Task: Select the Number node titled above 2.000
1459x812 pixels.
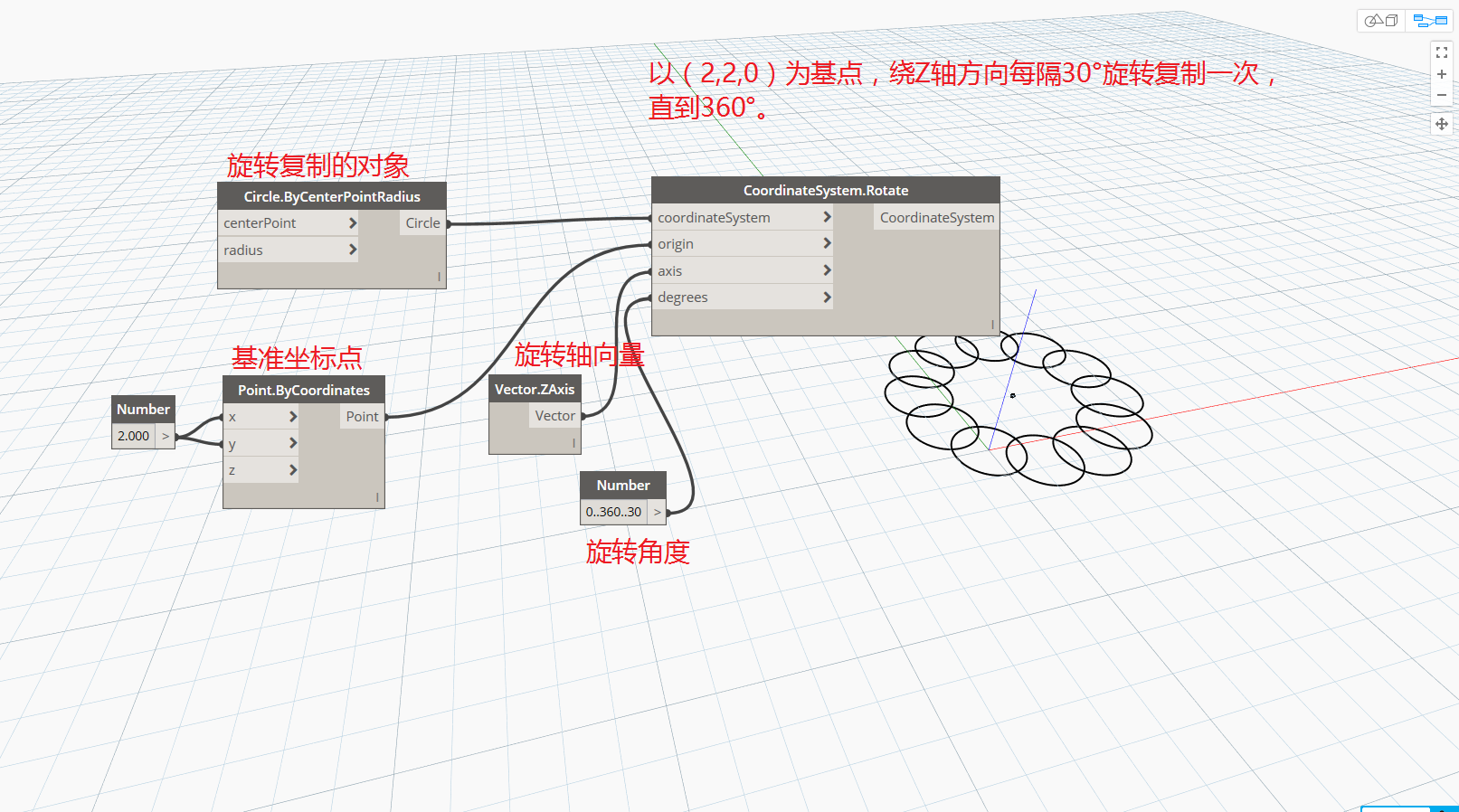Action: click(143, 409)
